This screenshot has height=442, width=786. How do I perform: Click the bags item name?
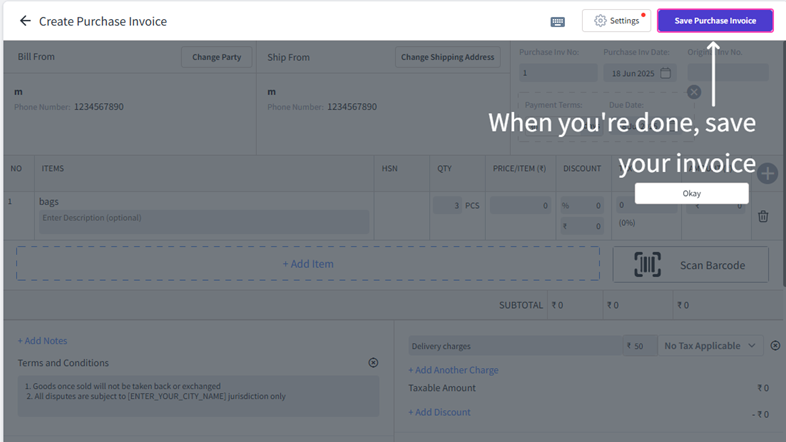tap(49, 201)
